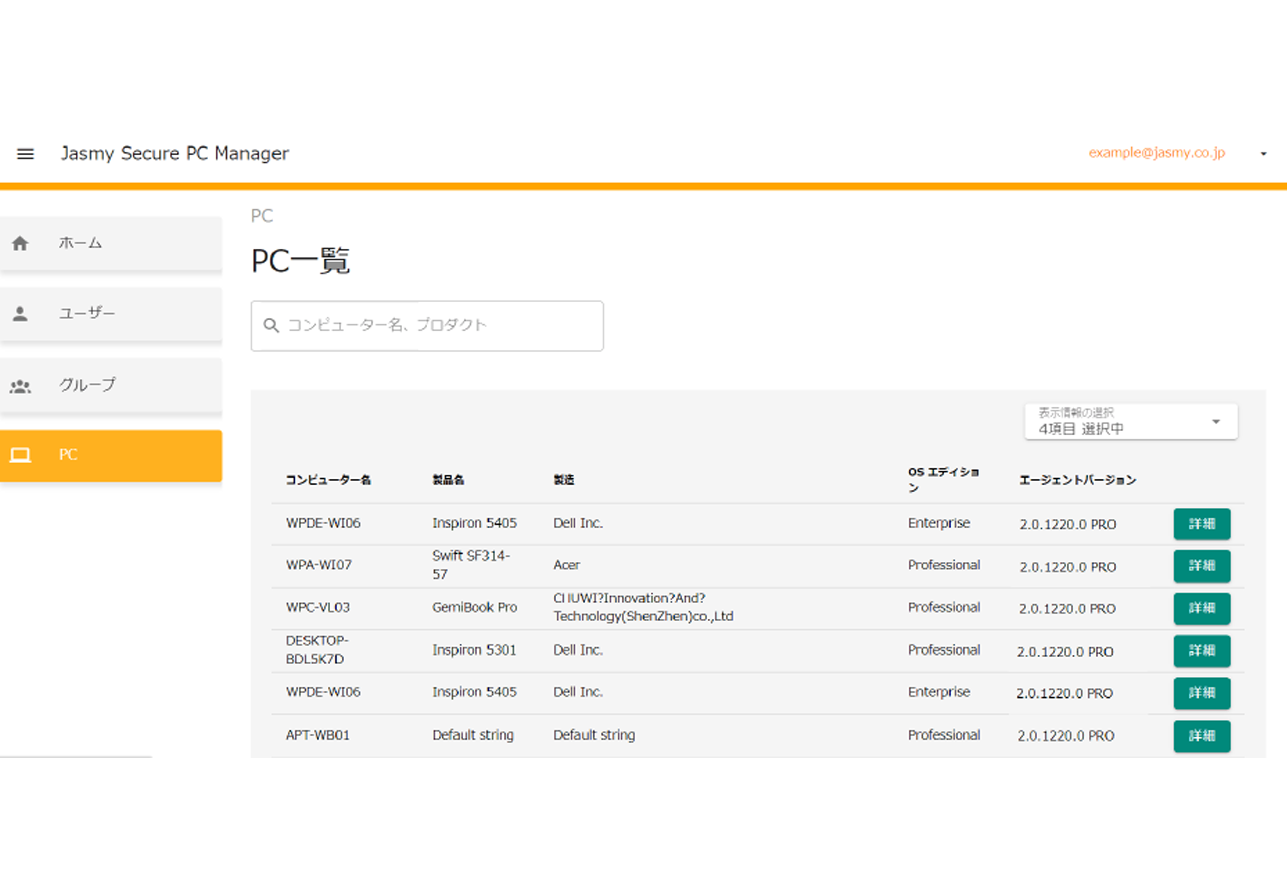Open the account dropdown arrow
1287x886 pixels.
(1263, 154)
